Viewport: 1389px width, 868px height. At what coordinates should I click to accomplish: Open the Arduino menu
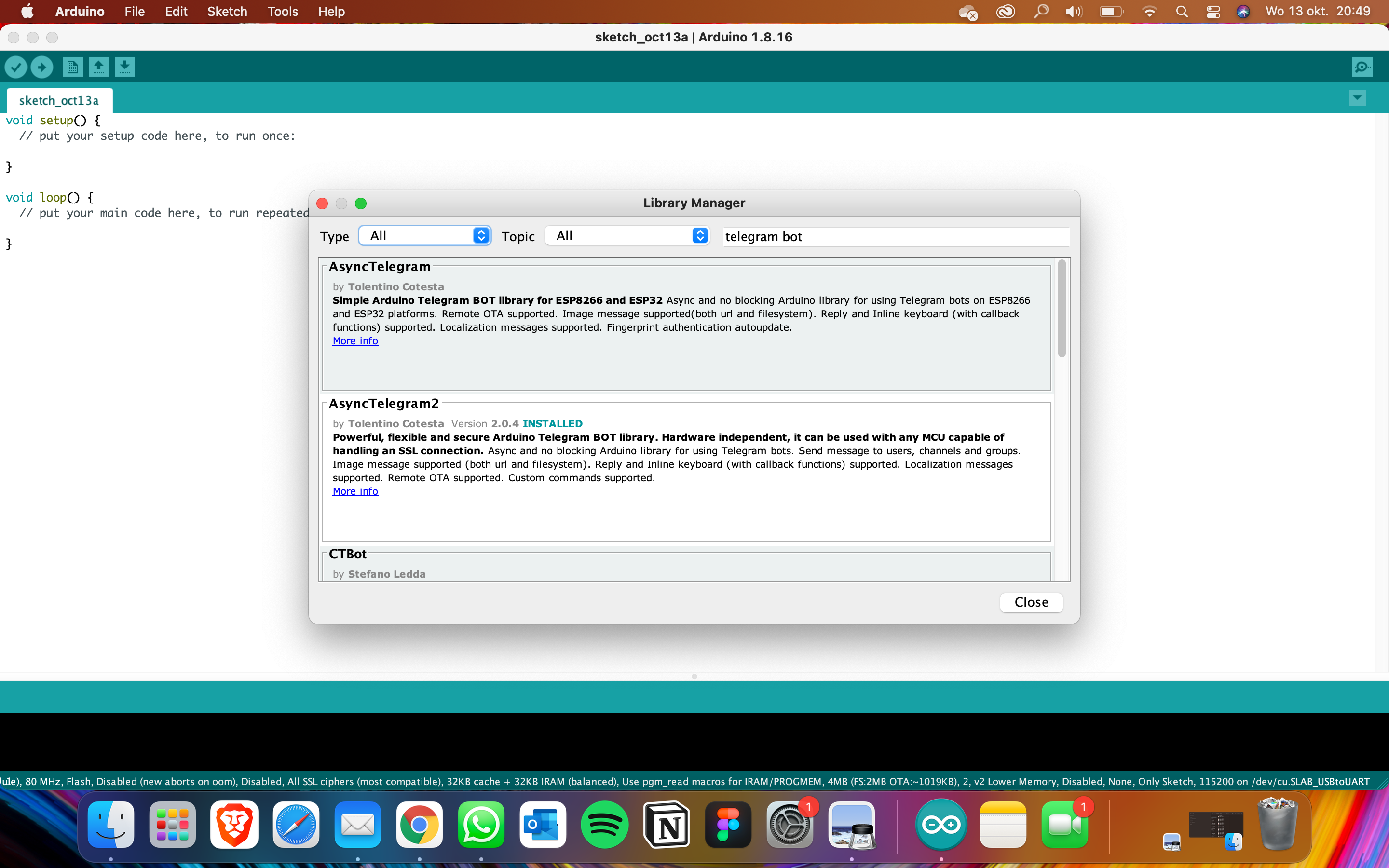point(80,12)
